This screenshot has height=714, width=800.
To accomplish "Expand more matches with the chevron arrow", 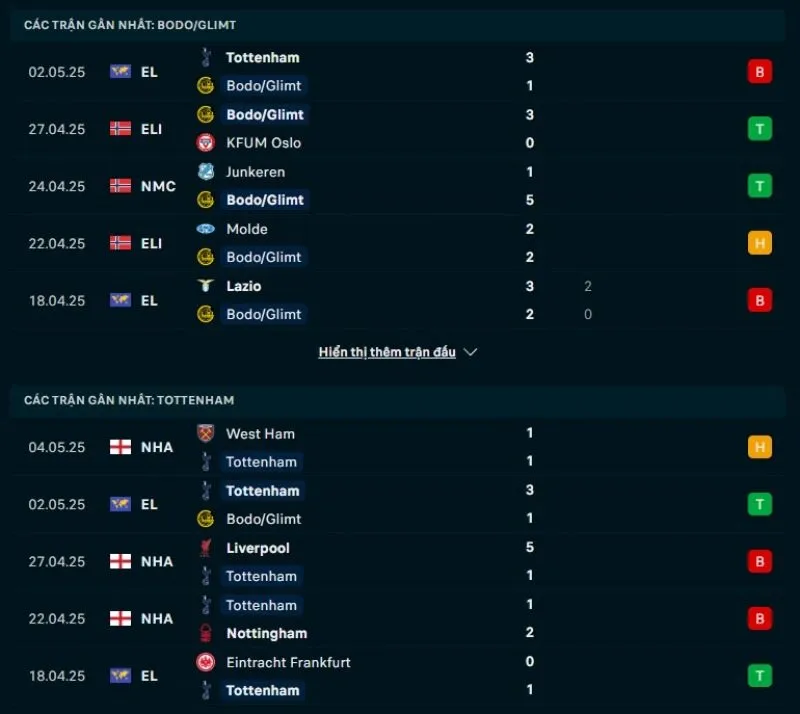I will tap(470, 352).
